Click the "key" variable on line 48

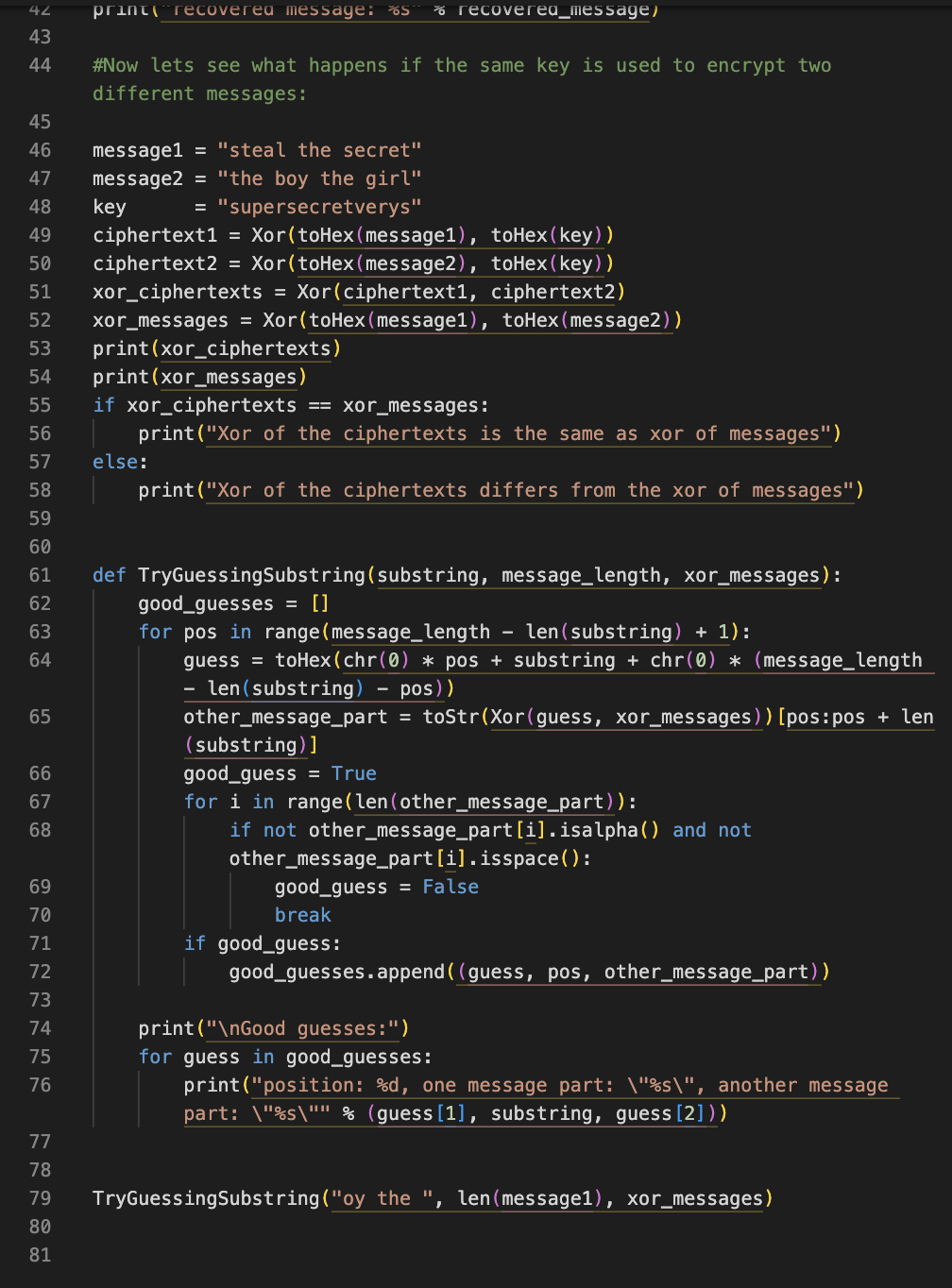tap(110, 207)
